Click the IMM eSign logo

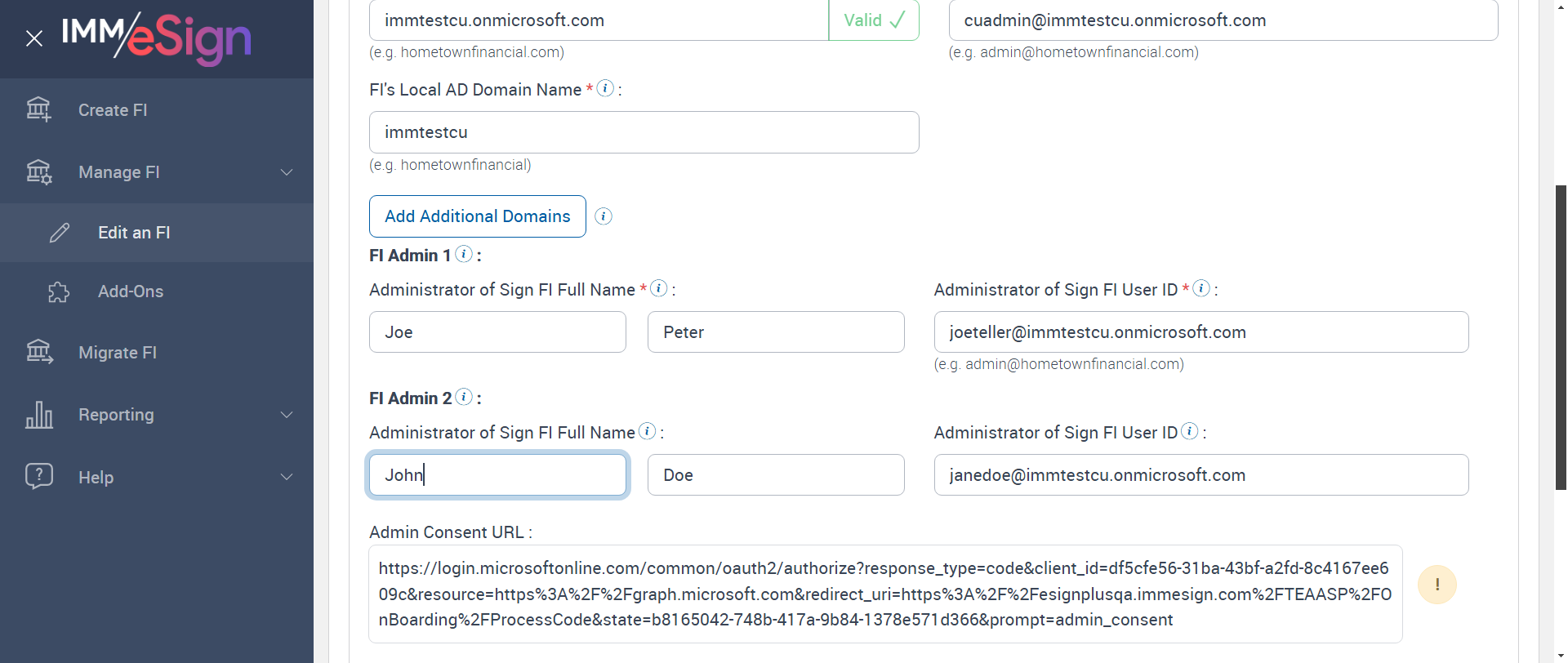[157, 38]
